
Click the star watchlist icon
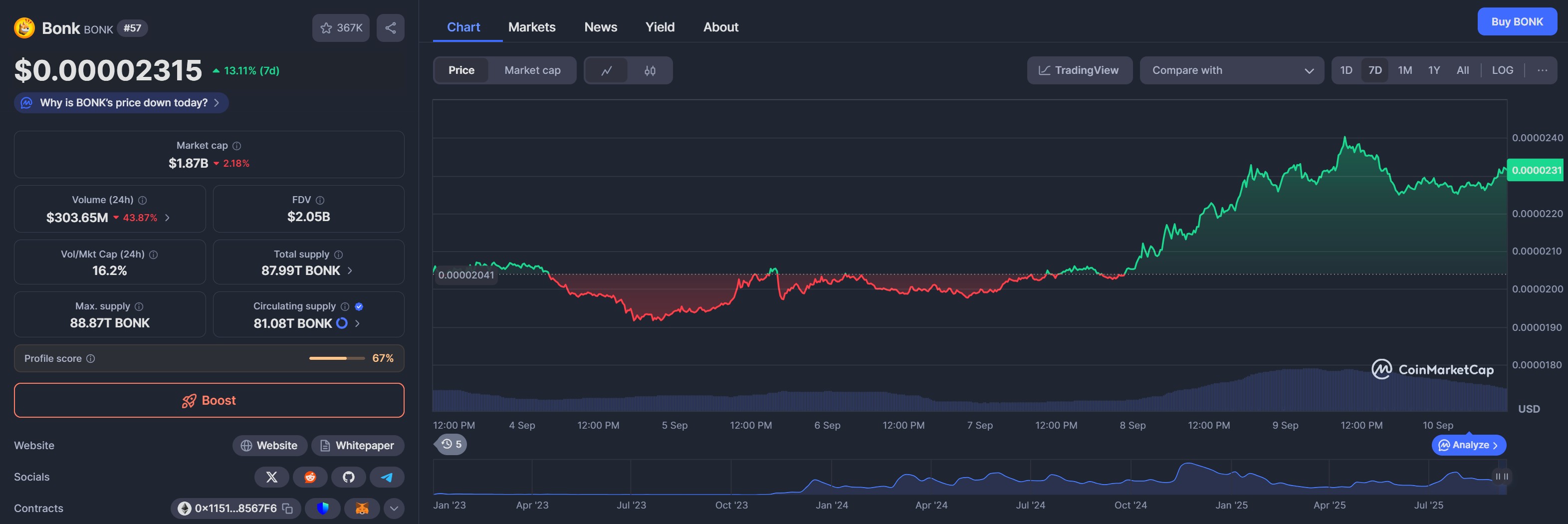pos(327,28)
